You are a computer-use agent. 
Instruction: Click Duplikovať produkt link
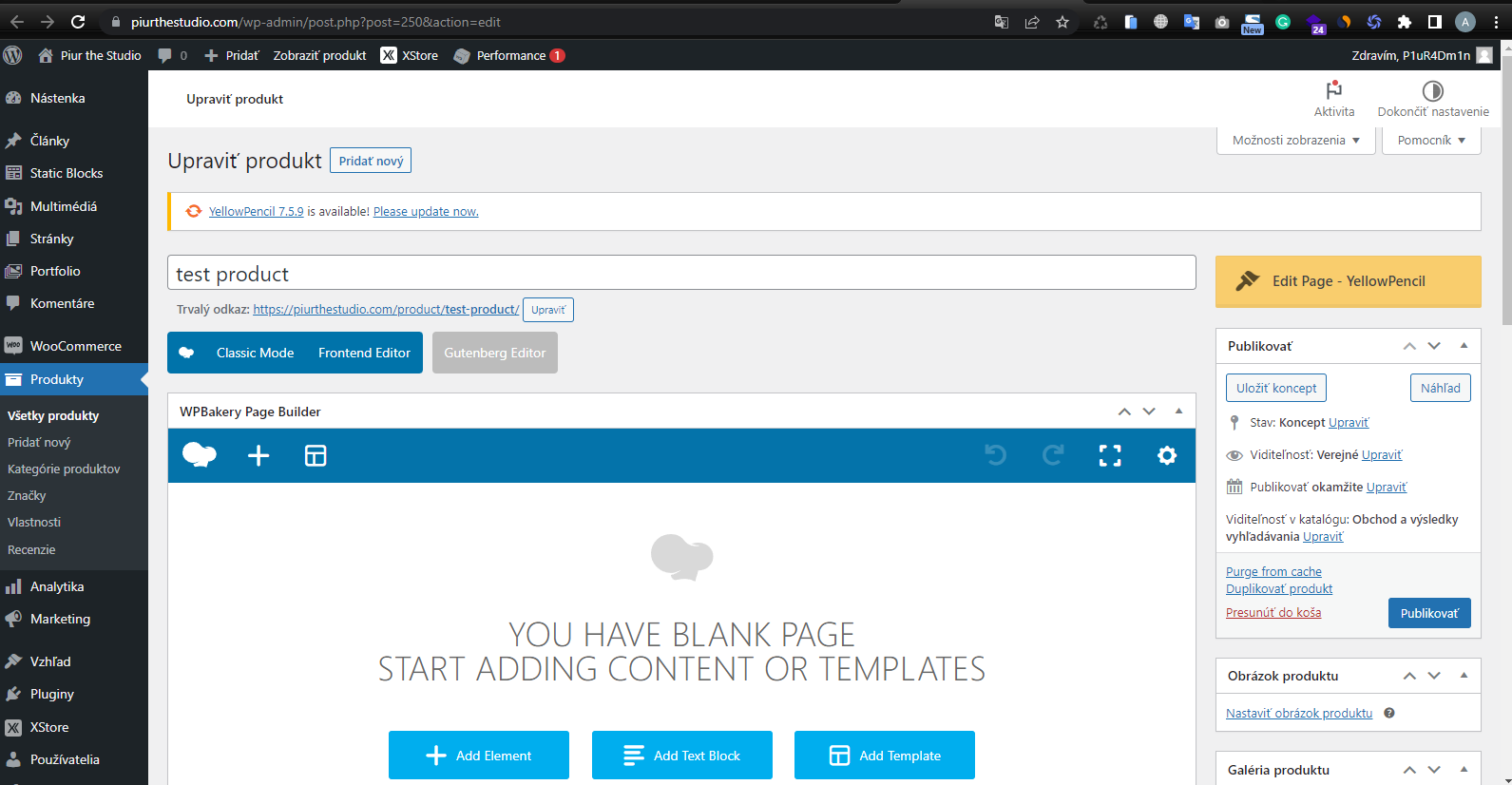pos(1279,588)
